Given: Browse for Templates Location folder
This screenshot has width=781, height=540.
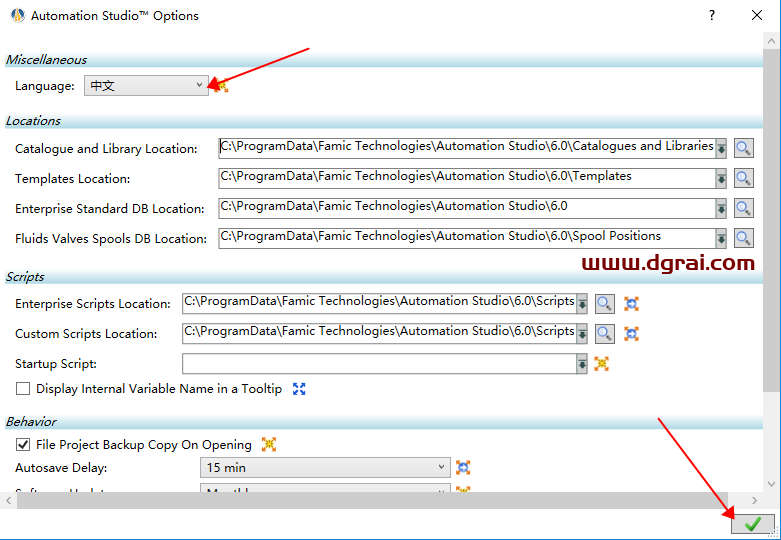Looking at the screenshot, I should coord(743,178).
